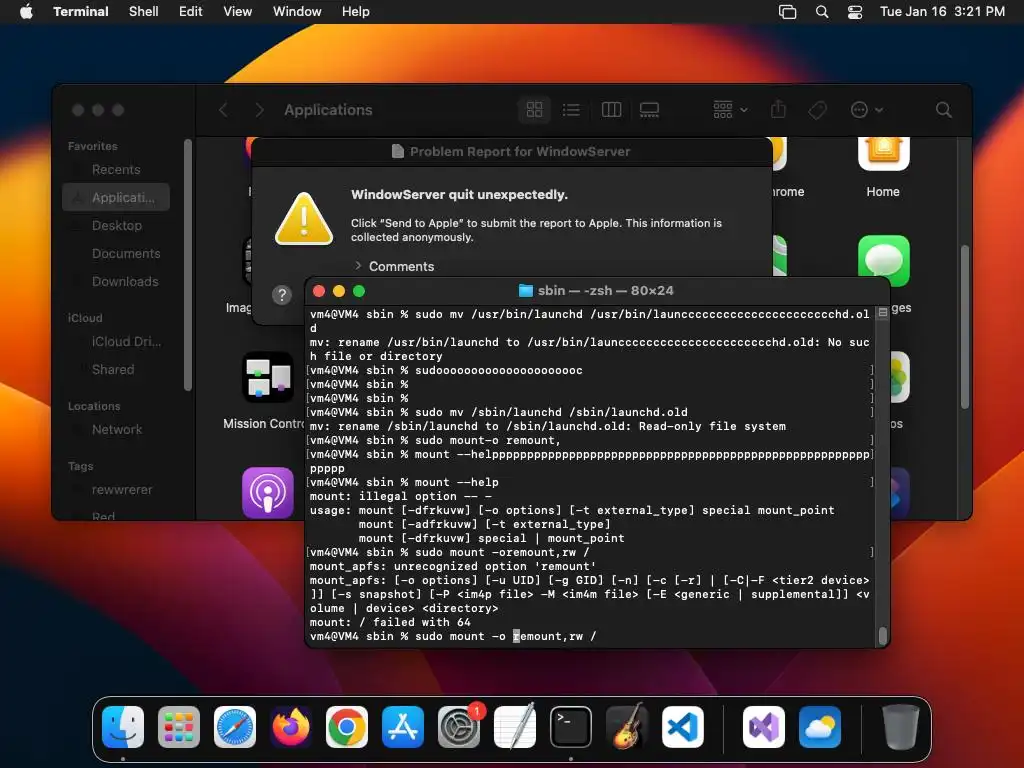Click the Finder Tags toolbar icon
This screenshot has height=768, width=1024.
tap(817, 110)
